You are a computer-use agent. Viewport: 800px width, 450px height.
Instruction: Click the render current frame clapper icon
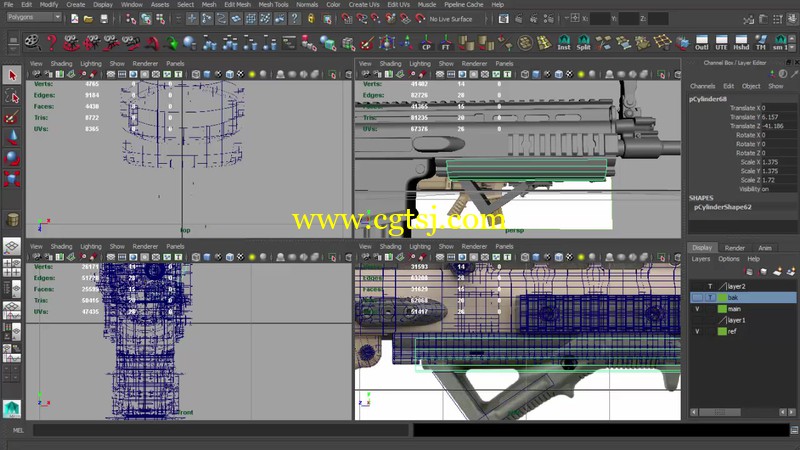pyautogui.click(x=518, y=19)
